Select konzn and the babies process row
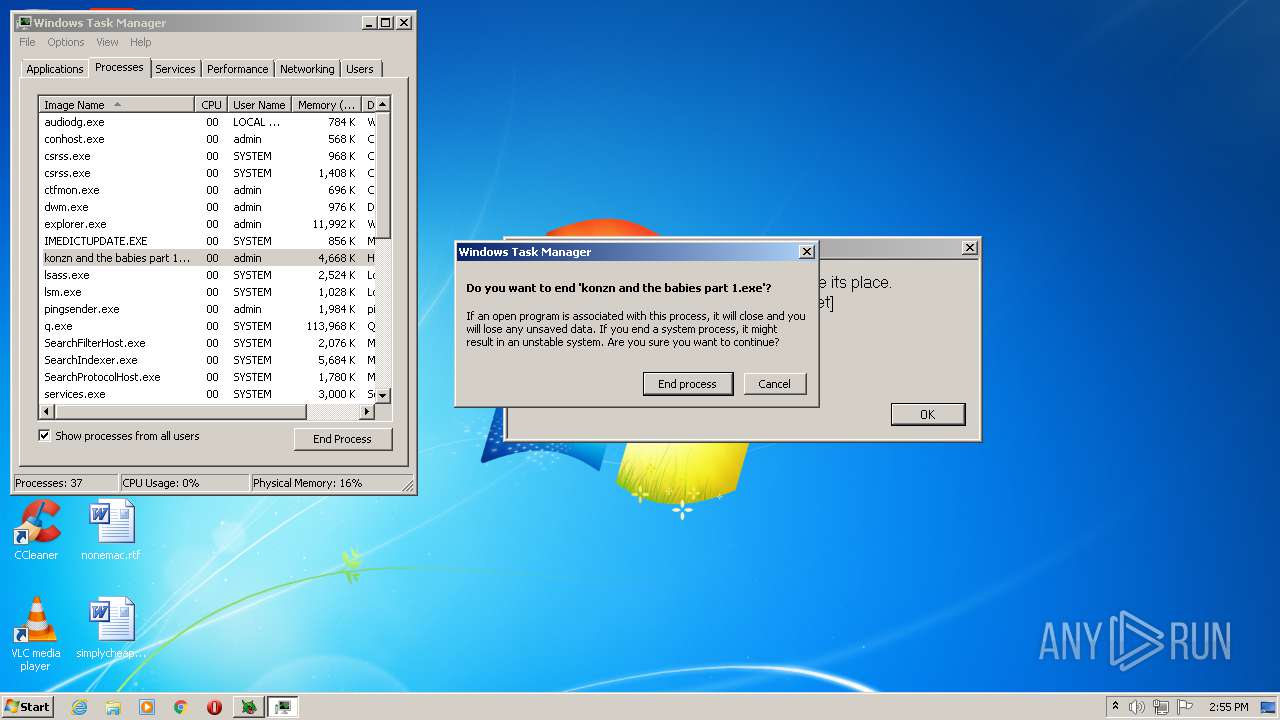 click(x=207, y=258)
